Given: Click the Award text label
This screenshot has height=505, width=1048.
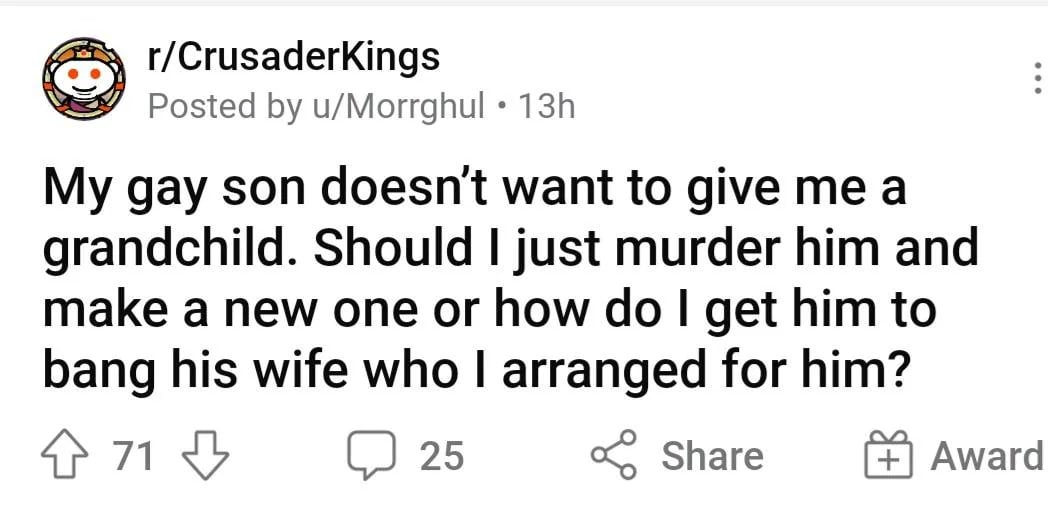Looking at the screenshot, I should [988, 456].
